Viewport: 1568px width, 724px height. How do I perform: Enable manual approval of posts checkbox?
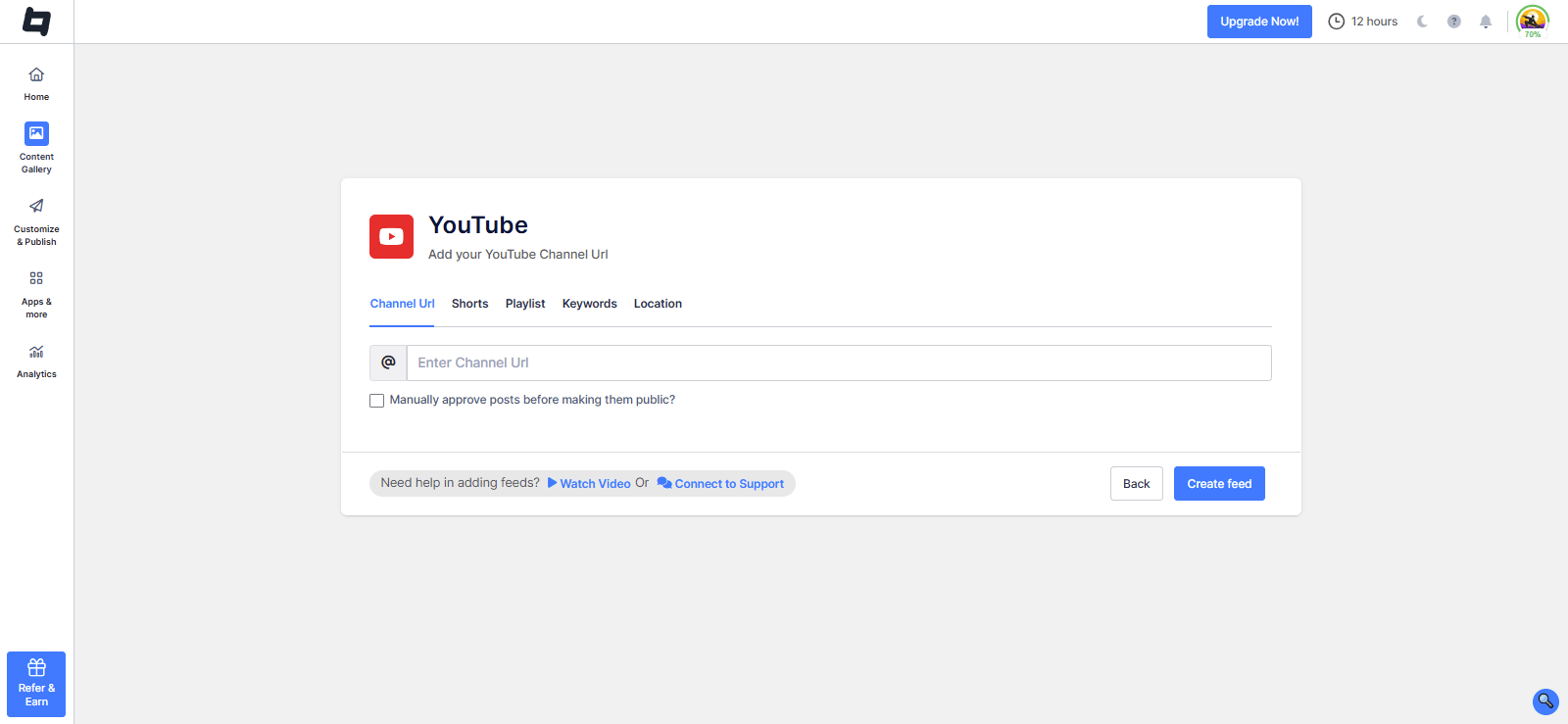coord(376,401)
